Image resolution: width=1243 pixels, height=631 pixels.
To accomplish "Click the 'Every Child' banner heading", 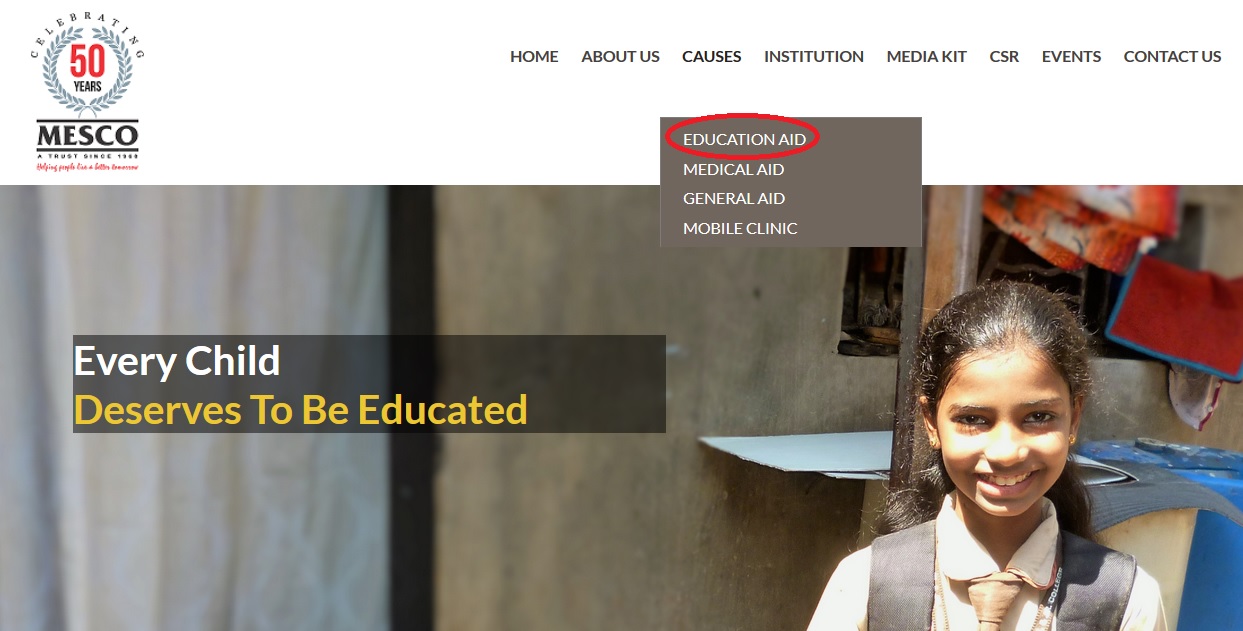I will [177, 361].
